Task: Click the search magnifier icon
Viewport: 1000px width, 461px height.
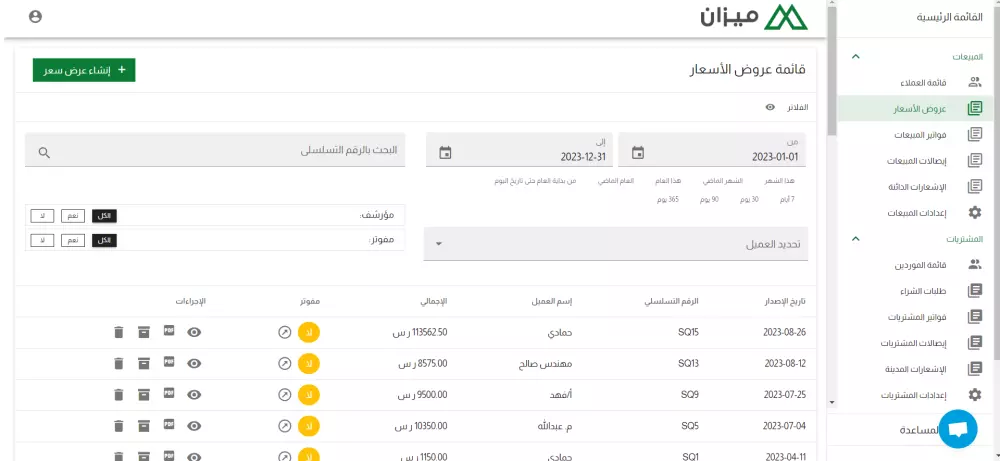Action: [x=44, y=152]
